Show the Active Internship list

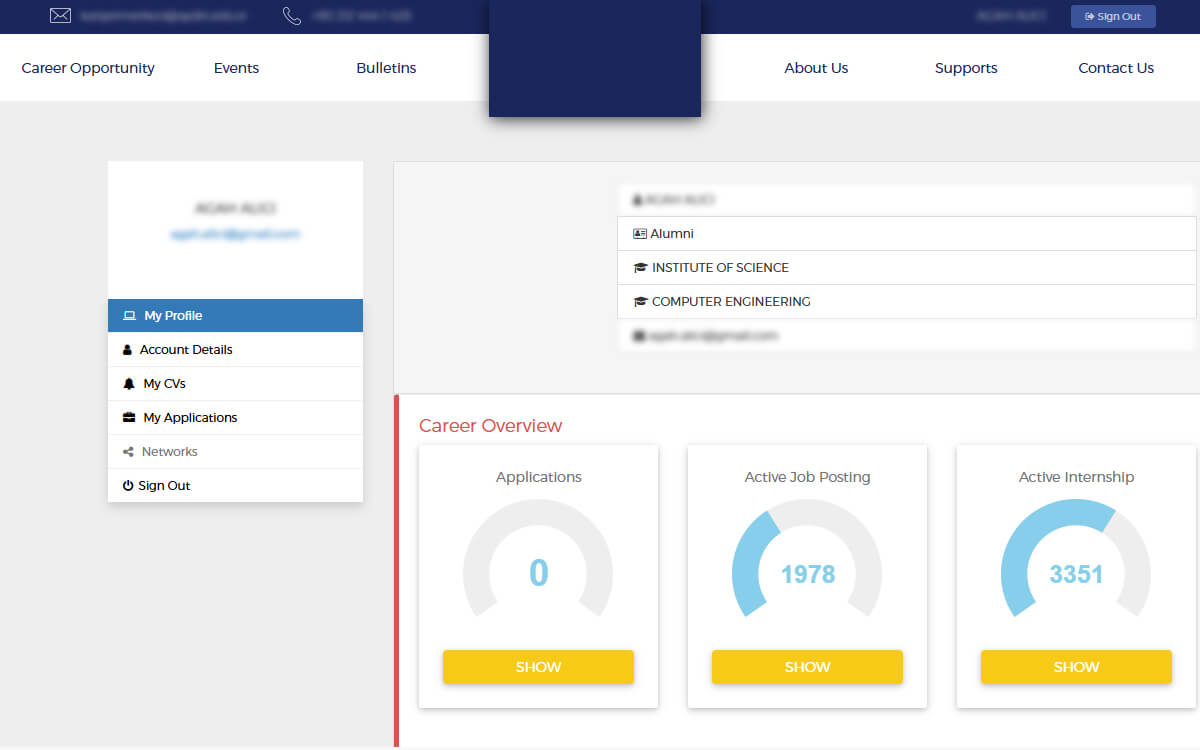pos(1076,667)
